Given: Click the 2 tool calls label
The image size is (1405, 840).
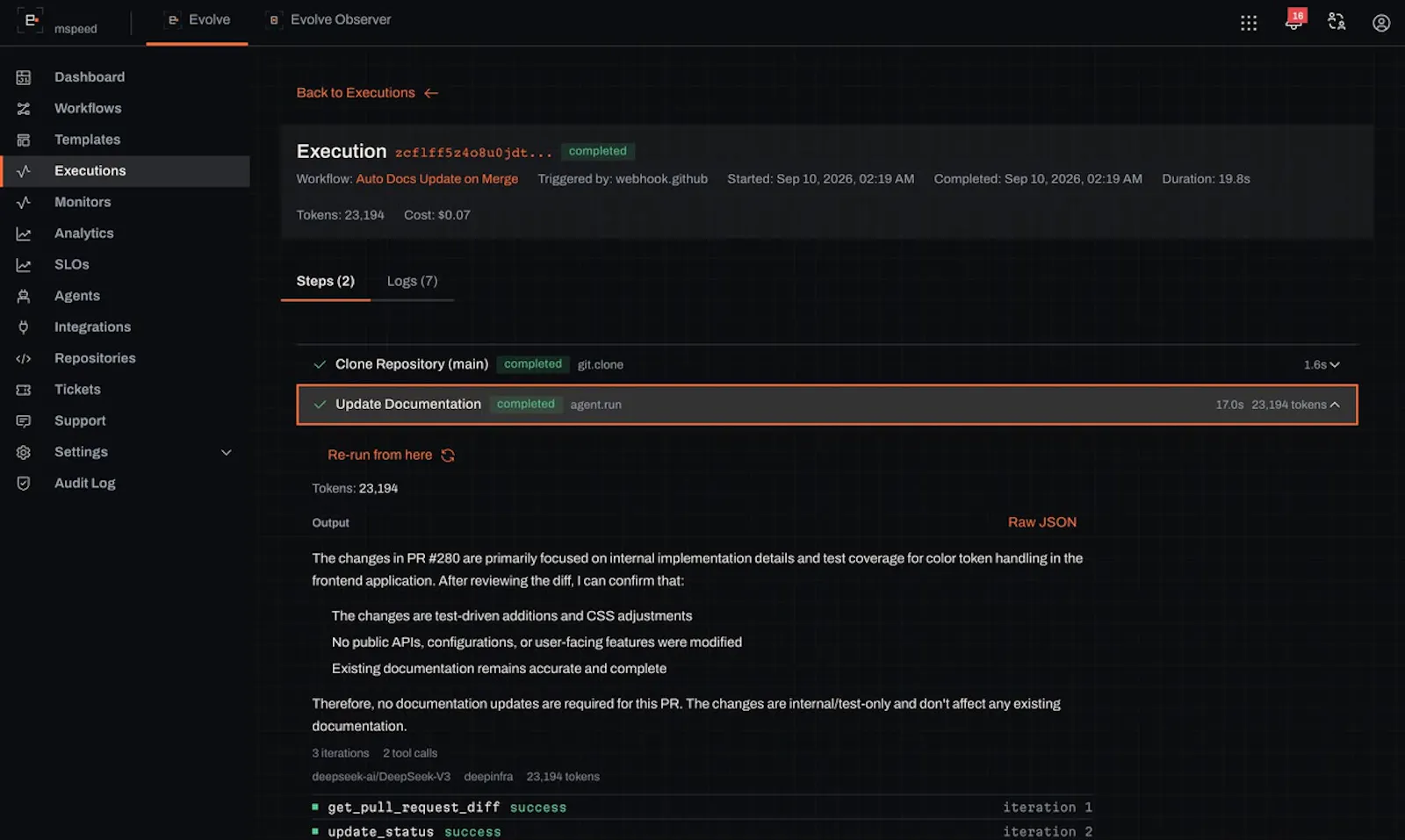Looking at the screenshot, I should (x=410, y=753).
